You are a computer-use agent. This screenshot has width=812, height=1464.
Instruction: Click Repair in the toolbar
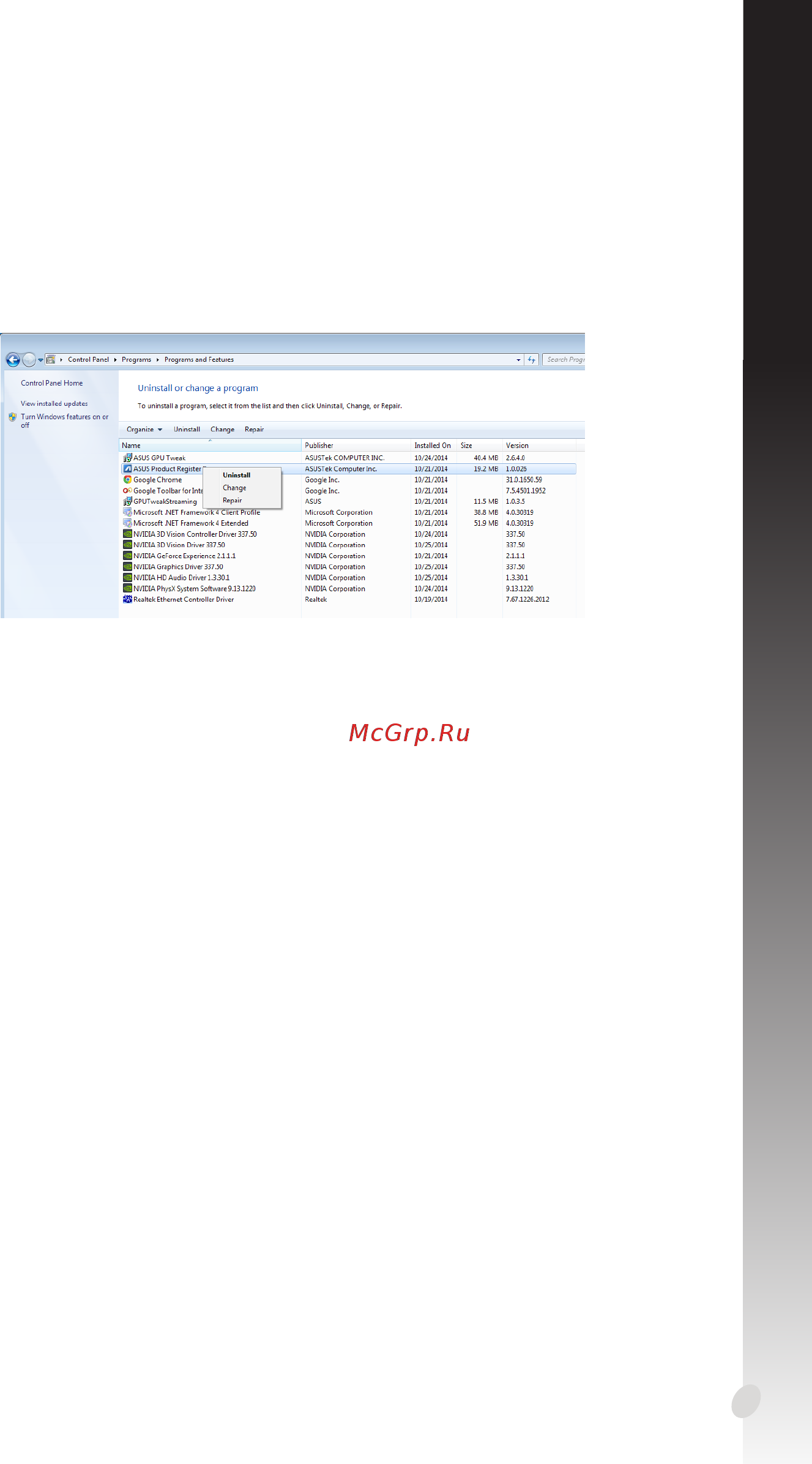click(x=254, y=430)
